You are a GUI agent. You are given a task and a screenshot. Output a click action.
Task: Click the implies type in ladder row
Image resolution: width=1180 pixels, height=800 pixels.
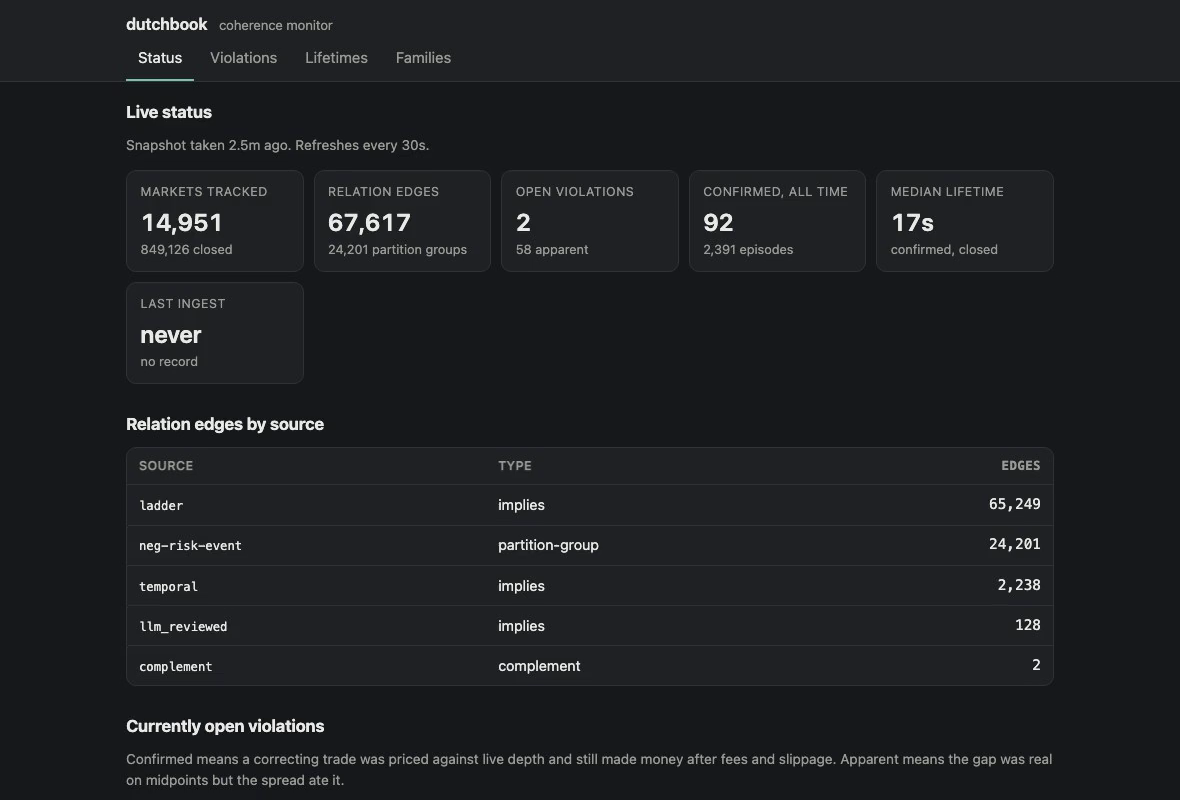coord(521,505)
